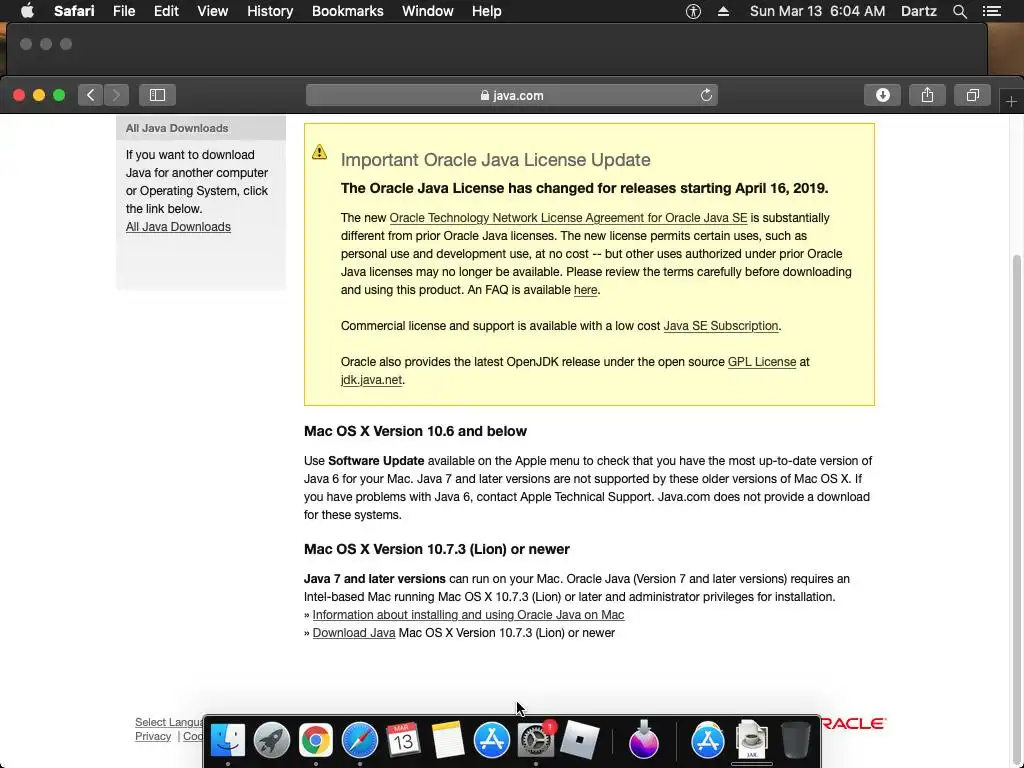Viewport: 1024px width, 768px height.
Task: Show the Safari sidebar
Action: pyautogui.click(x=157, y=95)
